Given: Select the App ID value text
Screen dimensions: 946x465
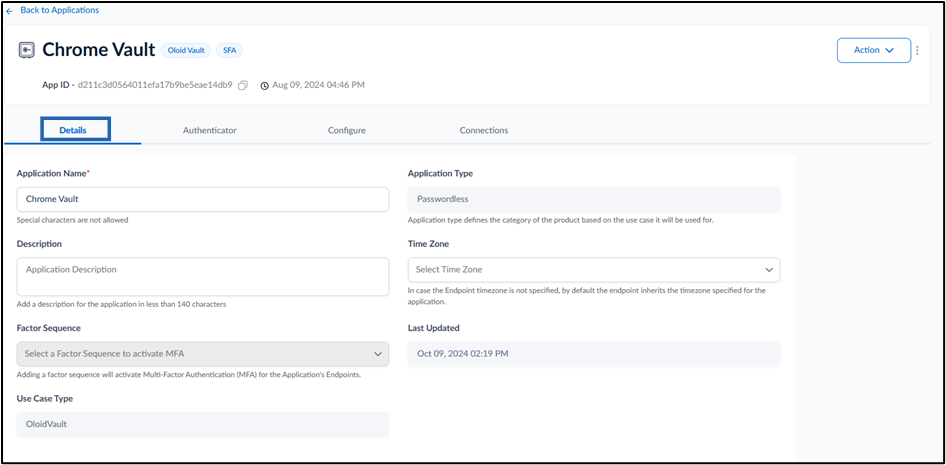Looking at the screenshot, I should tap(155, 85).
